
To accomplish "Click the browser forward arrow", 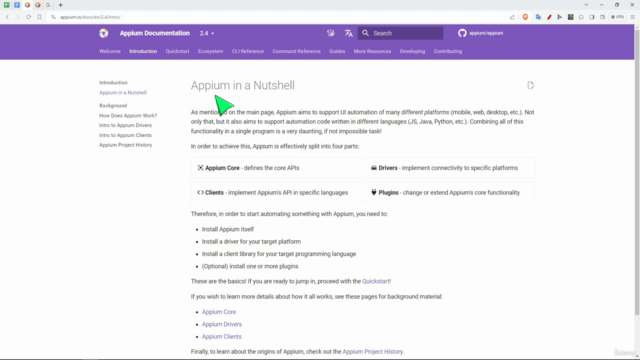I will click(18, 17).
